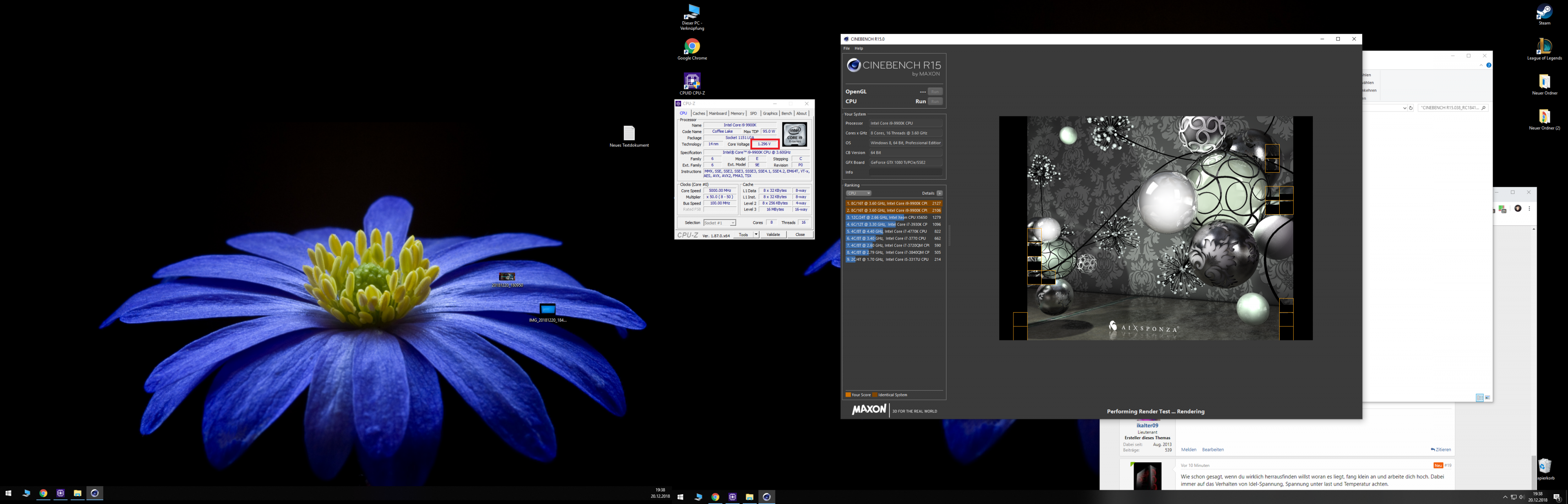Open the notification center icon in taskbar
The width and height of the screenshot is (1568, 504).
click(x=1557, y=497)
